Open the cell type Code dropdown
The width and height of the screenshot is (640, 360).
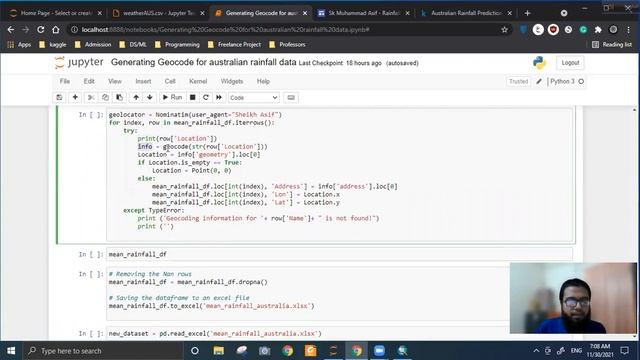click(x=253, y=98)
